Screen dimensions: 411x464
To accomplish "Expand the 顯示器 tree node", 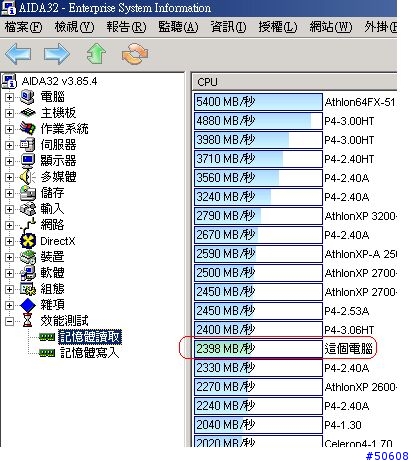I will click(x=9, y=161).
